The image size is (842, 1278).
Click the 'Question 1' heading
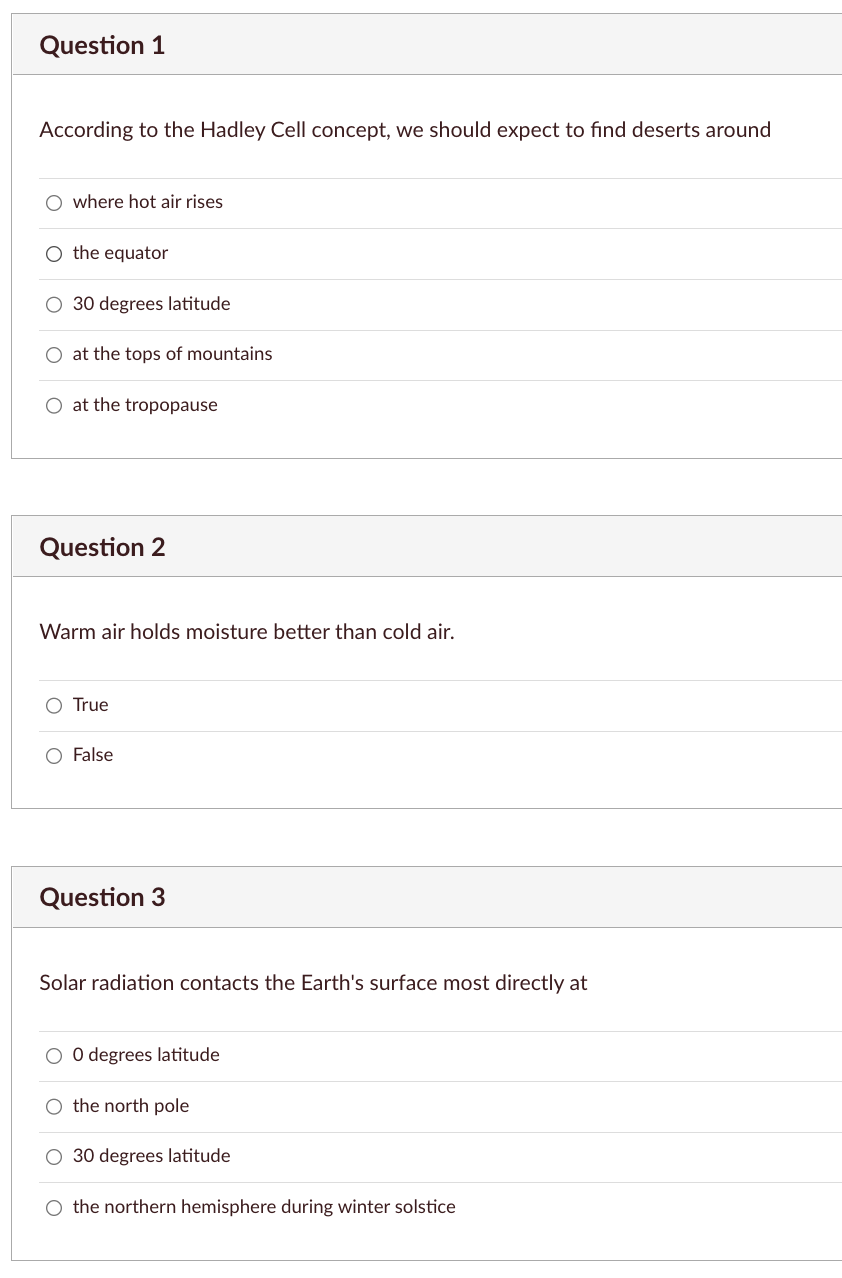tap(102, 46)
